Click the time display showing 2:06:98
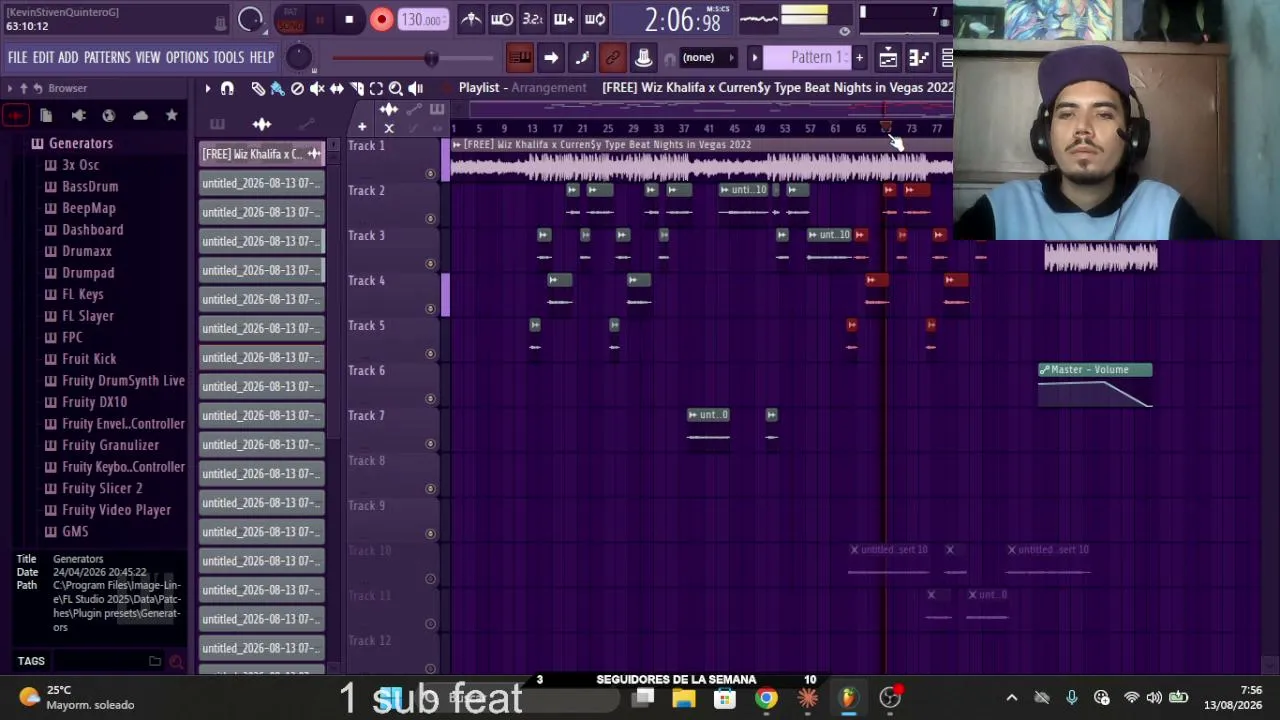Viewport: 1280px width, 720px height. coord(683,19)
